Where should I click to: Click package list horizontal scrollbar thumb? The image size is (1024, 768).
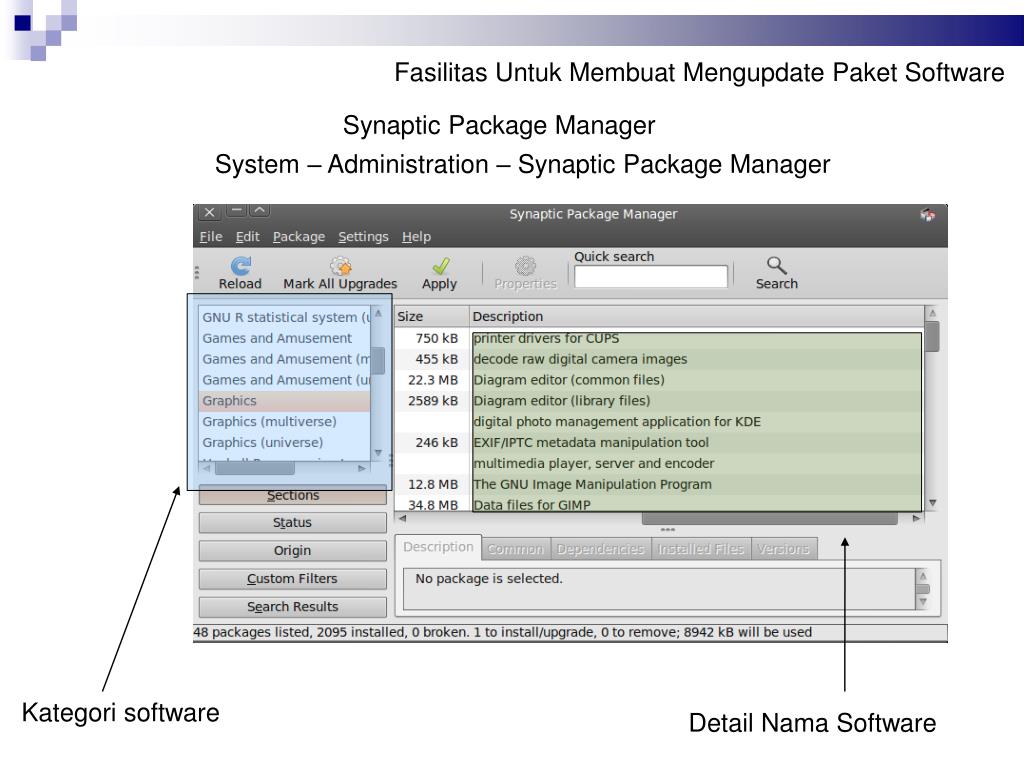[x=769, y=519]
